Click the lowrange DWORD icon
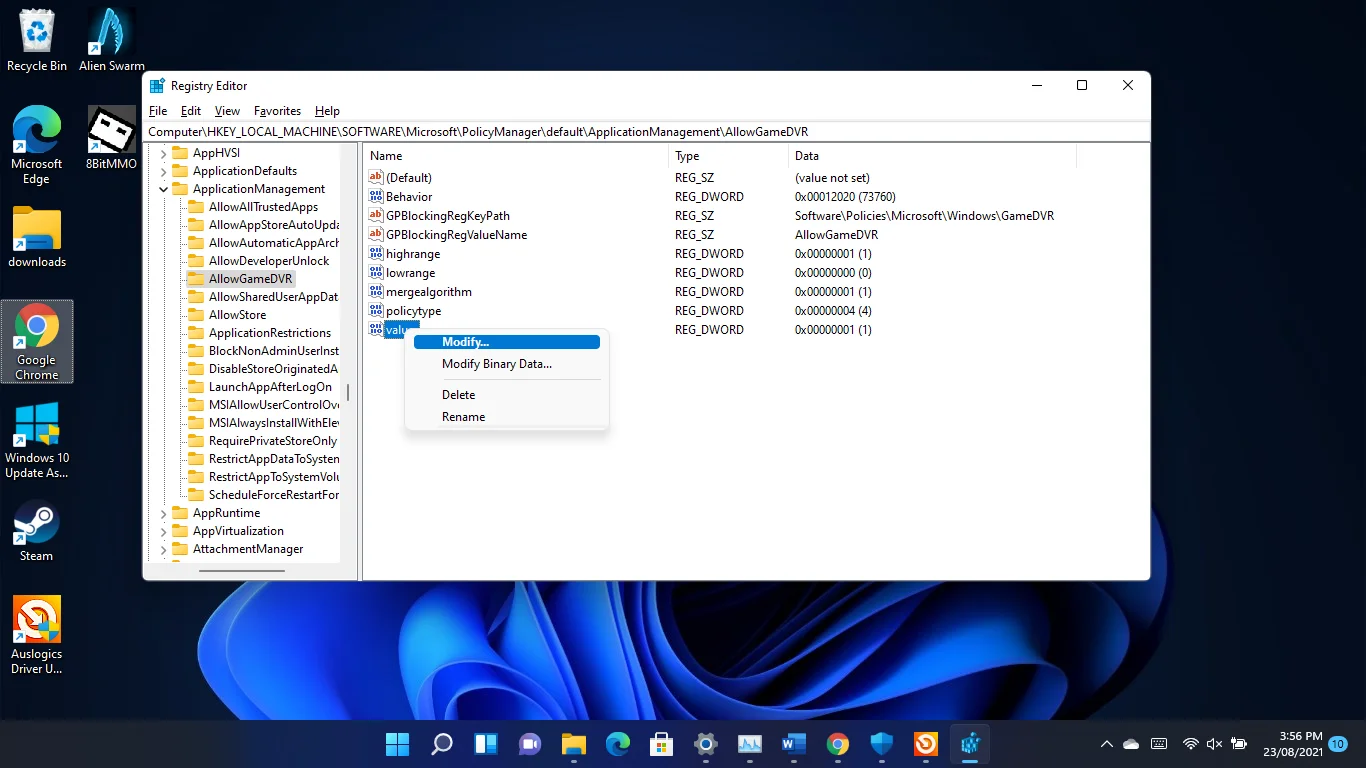 point(376,272)
